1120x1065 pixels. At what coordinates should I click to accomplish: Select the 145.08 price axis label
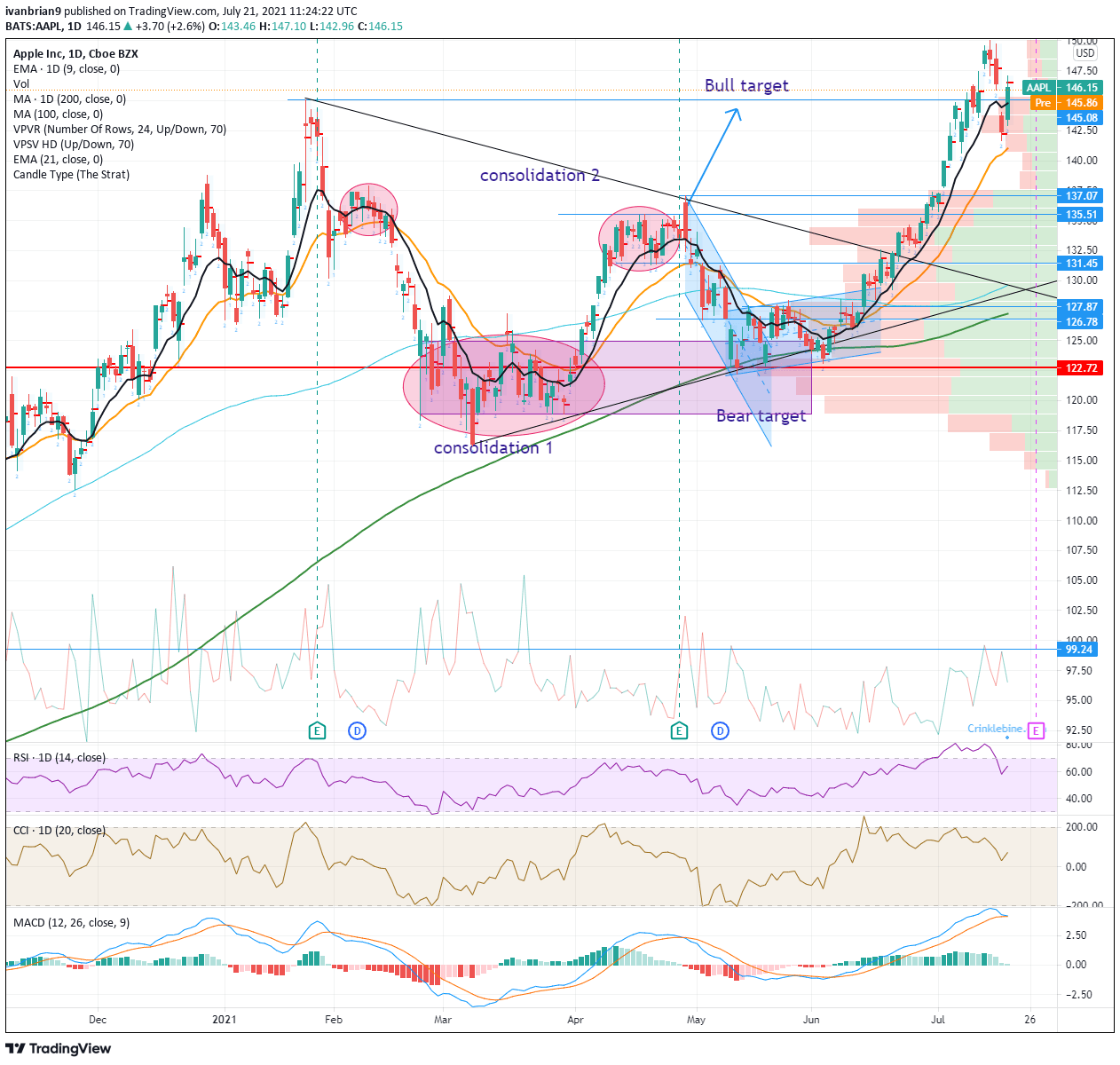point(1081,118)
